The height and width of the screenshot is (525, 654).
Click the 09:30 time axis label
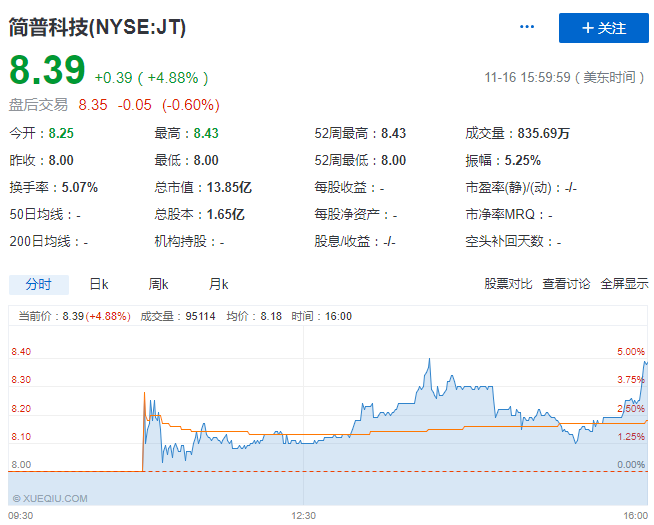click(x=20, y=516)
